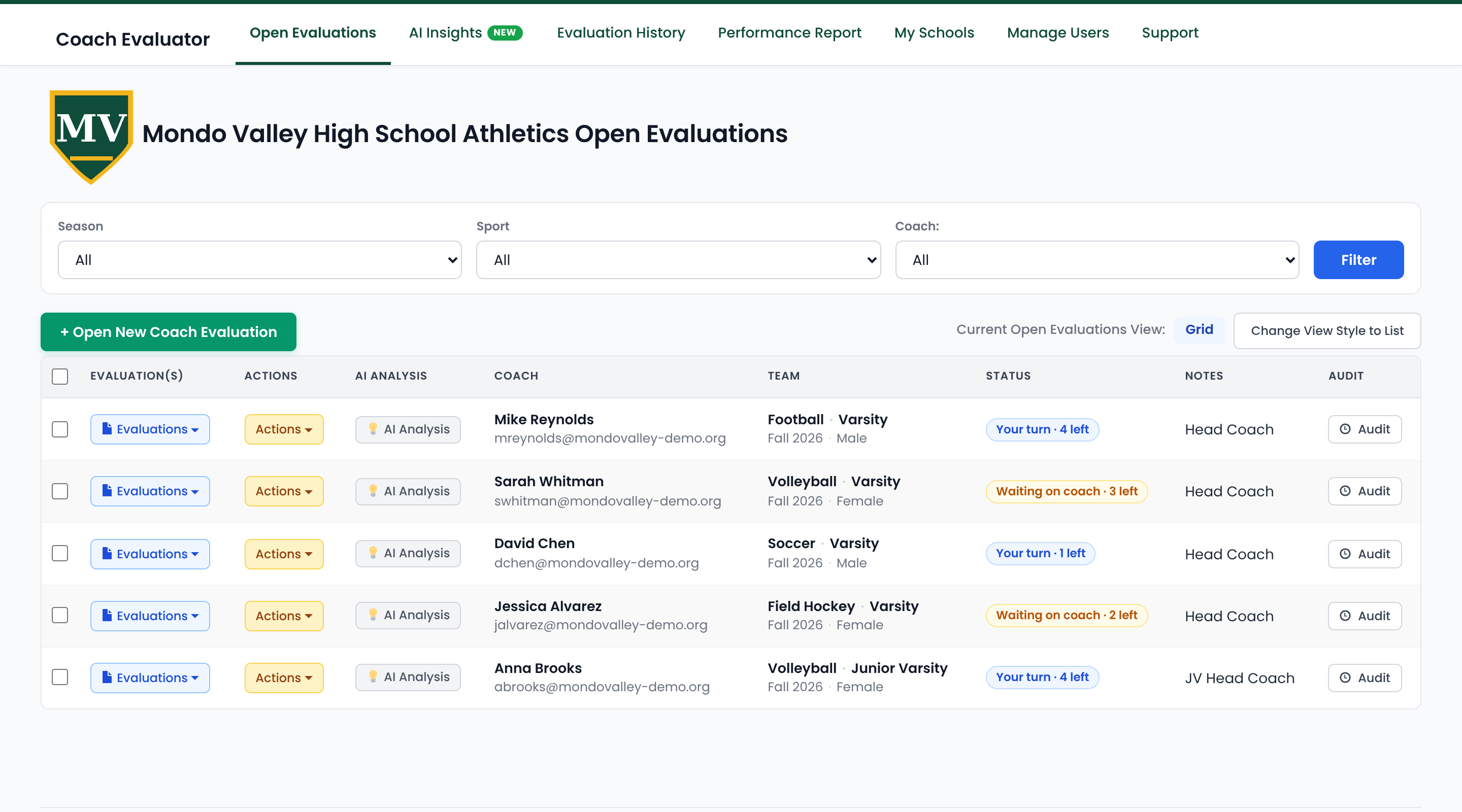This screenshot has width=1462, height=812.
Task: Click the Grid view indicator label
Action: click(x=1199, y=330)
